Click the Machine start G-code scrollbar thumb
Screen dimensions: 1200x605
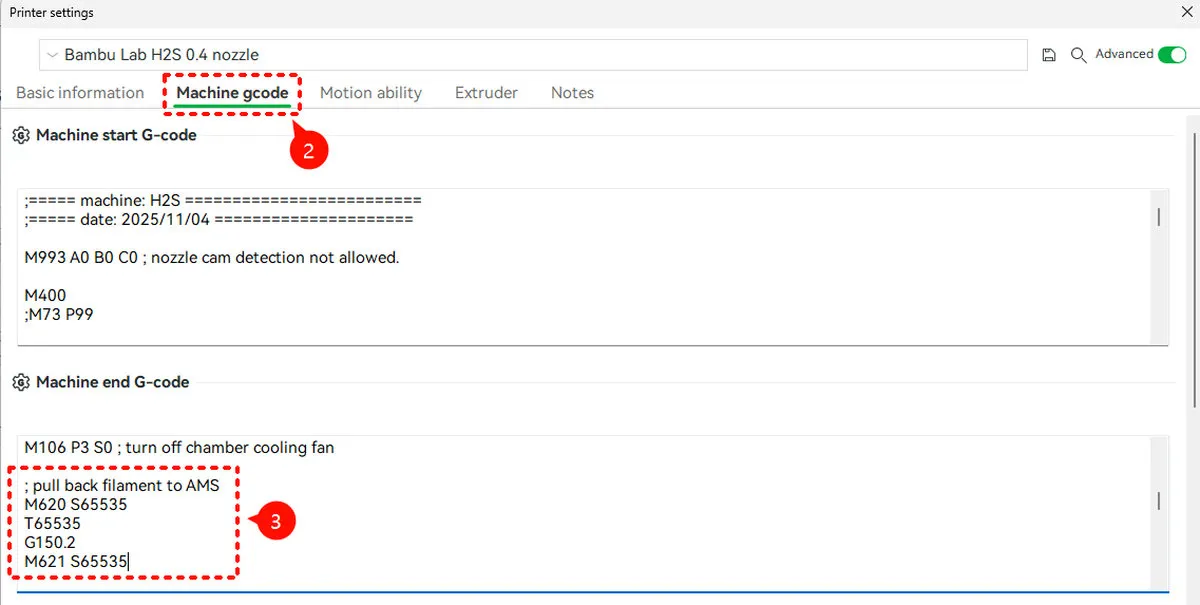(x=1159, y=217)
